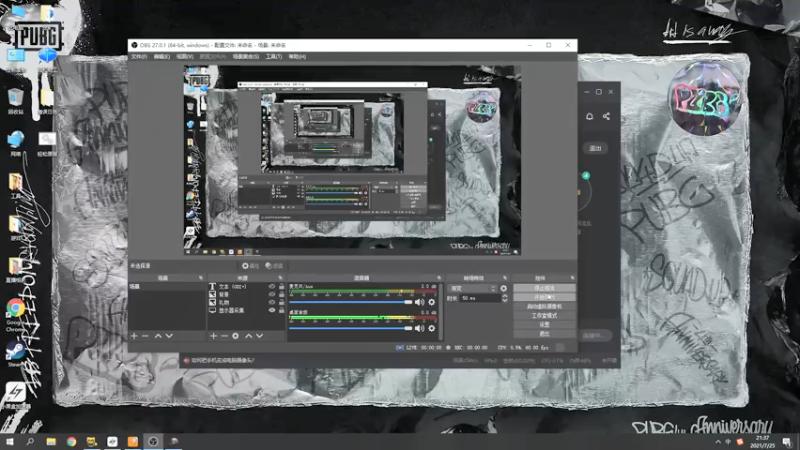Image resolution: width=800 pixels, height=450 pixels.
Task: Add a new scene with plus icon
Action: (134, 336)
